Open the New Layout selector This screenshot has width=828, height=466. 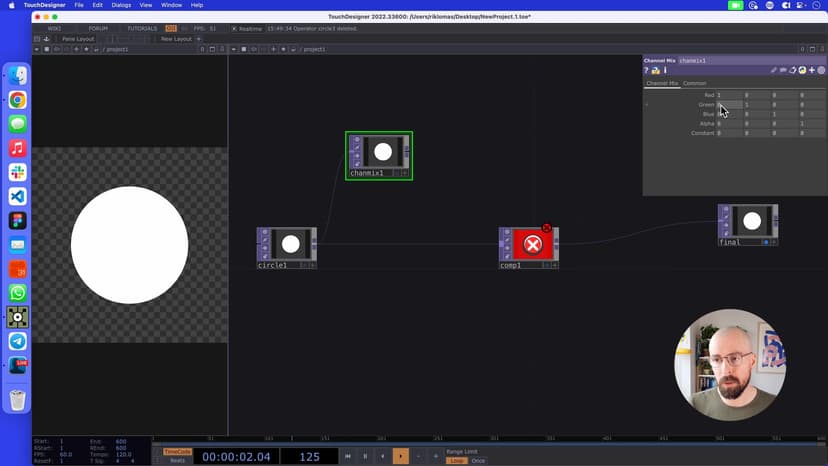click(x=176, y=39)
